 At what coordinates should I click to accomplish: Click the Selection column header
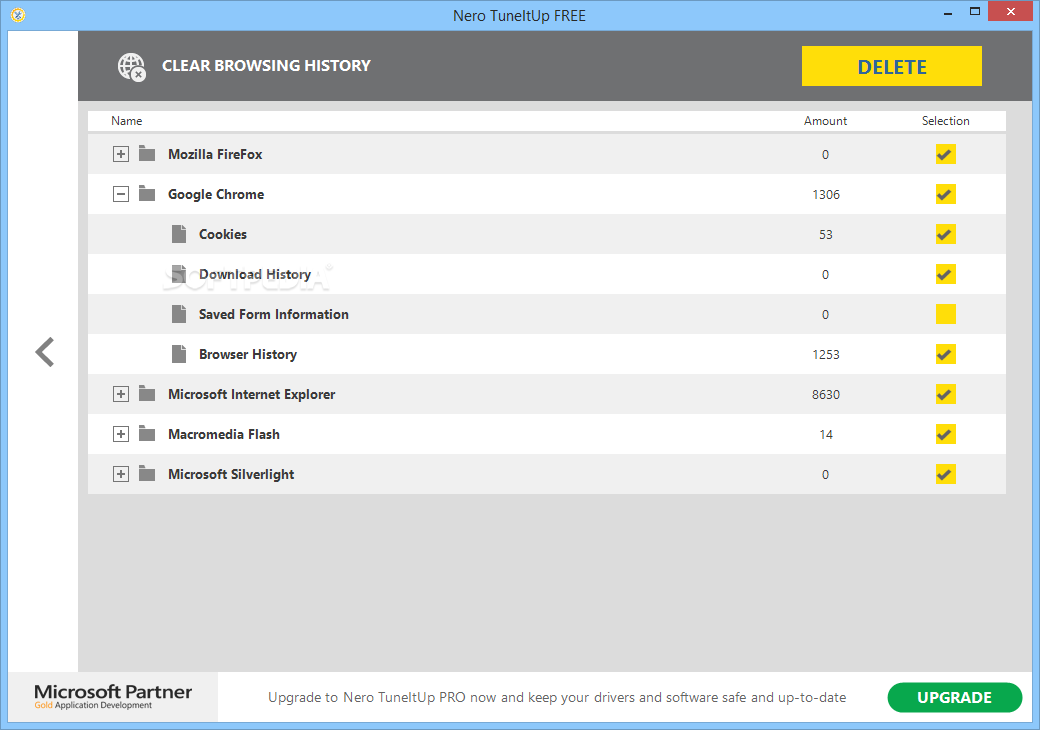[945, 121]
